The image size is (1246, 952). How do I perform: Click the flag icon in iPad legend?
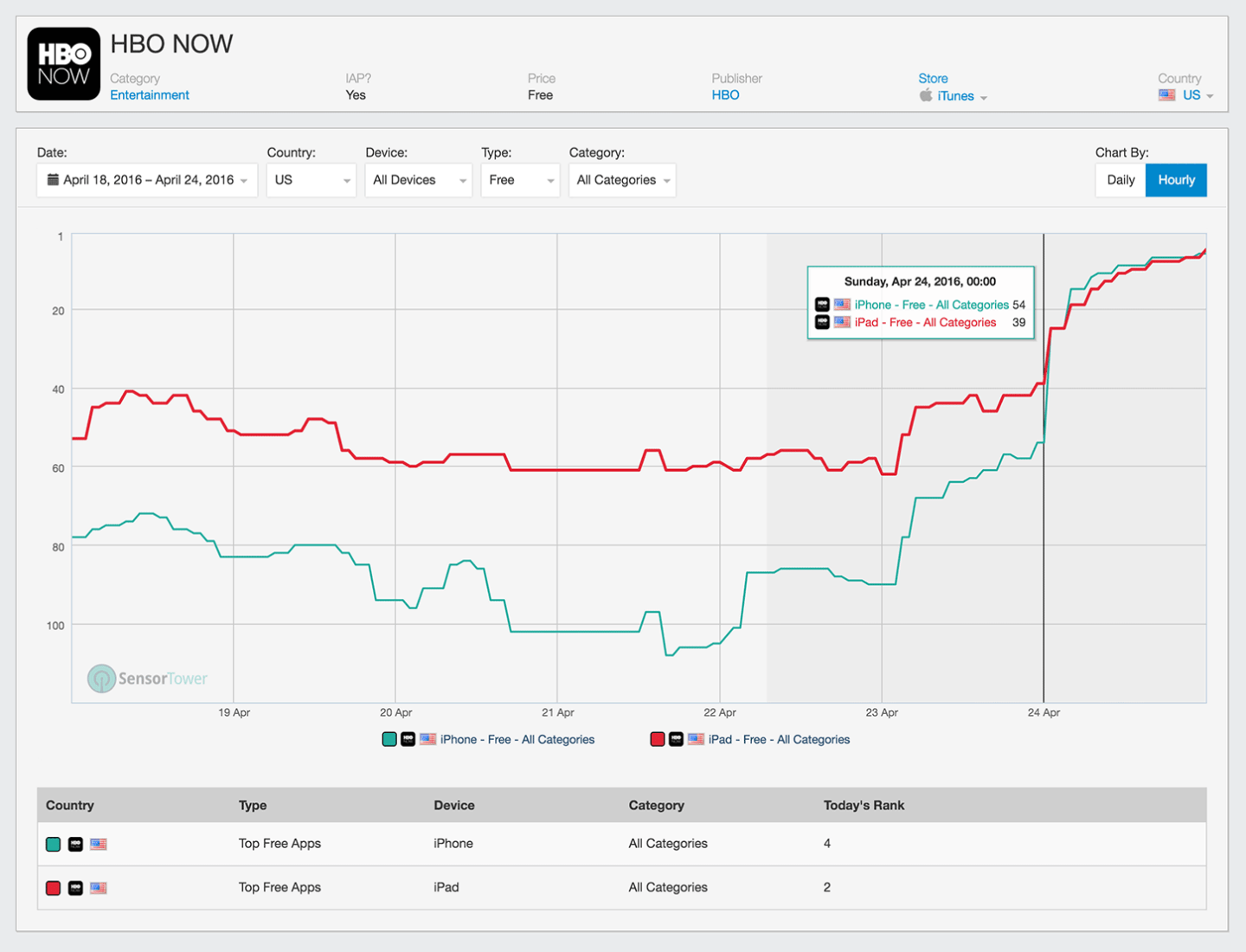click(696, 739)
